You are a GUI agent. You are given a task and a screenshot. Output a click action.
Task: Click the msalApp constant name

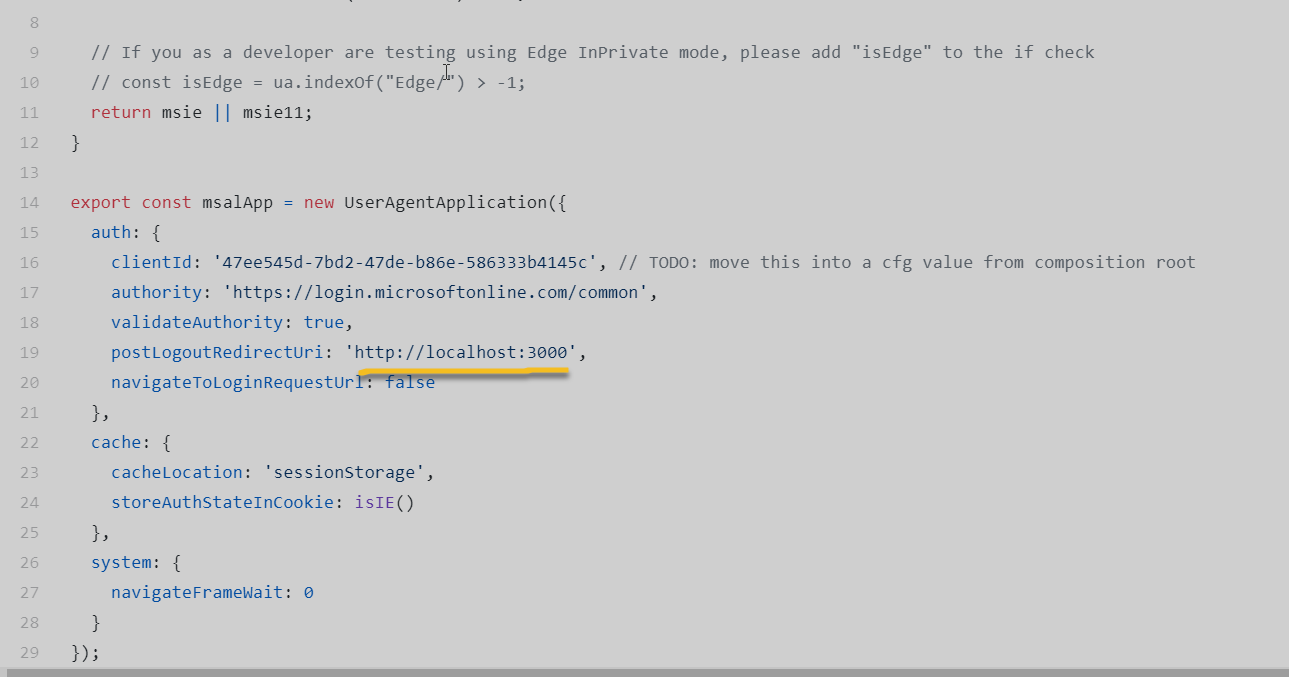coord(237,202)
